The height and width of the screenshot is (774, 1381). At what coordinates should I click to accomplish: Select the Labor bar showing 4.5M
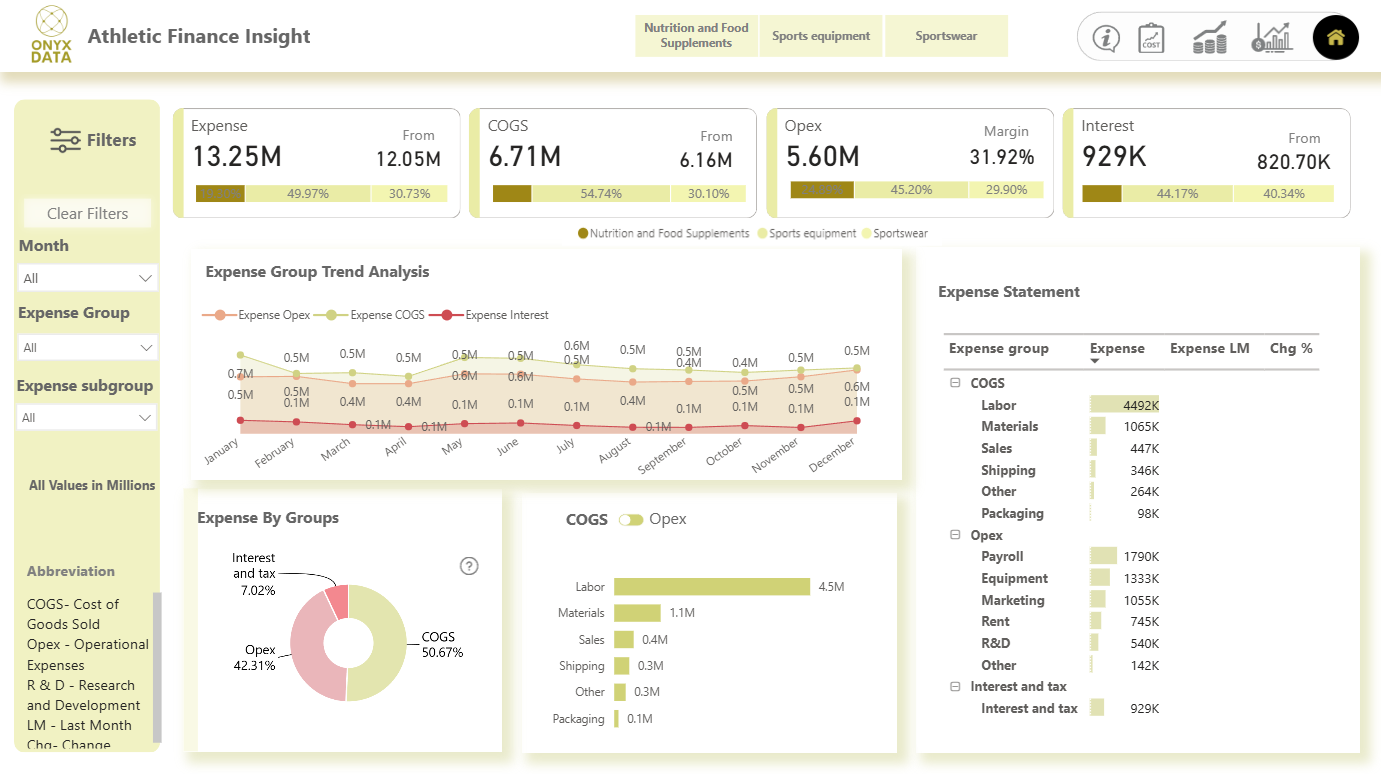711,587
